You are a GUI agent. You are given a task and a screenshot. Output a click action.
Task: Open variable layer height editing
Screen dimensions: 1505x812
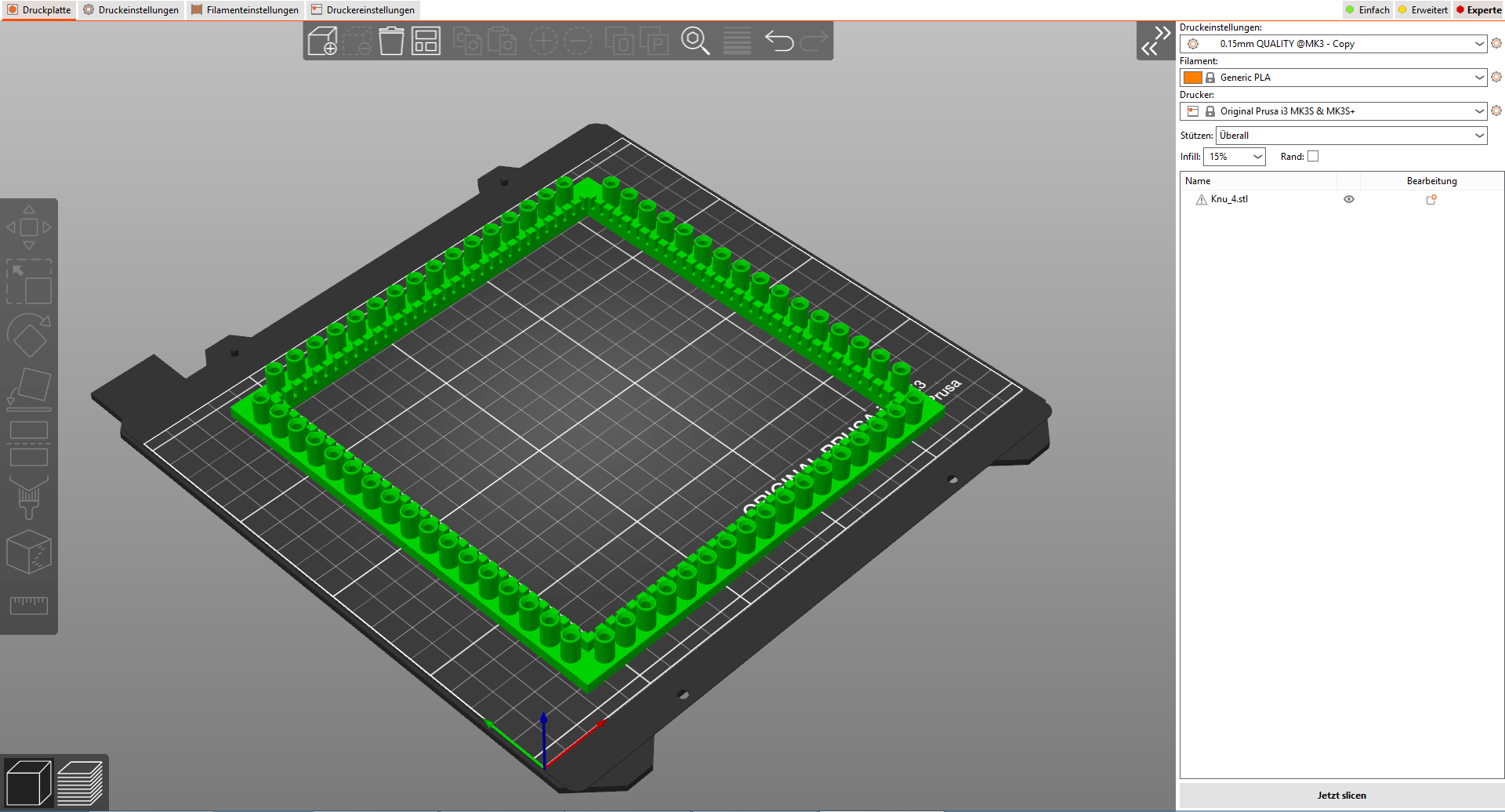tap(737, 41)
